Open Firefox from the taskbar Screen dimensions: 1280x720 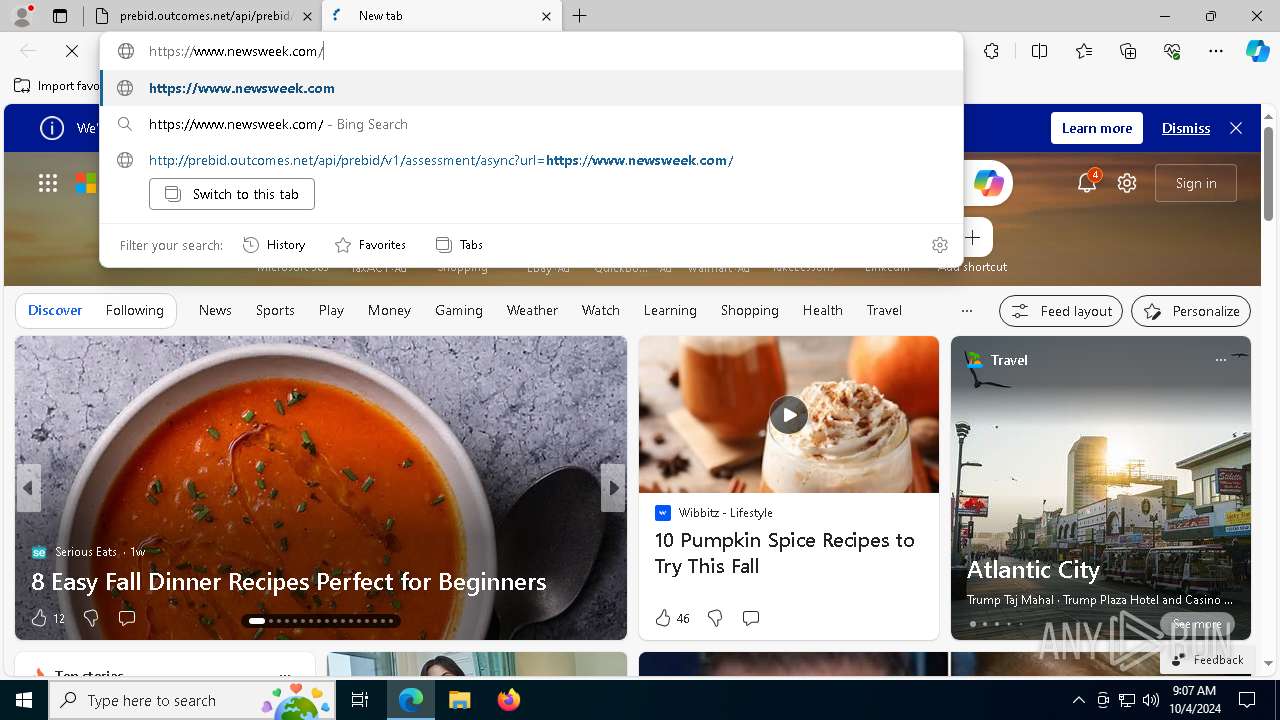coord(509,700)
